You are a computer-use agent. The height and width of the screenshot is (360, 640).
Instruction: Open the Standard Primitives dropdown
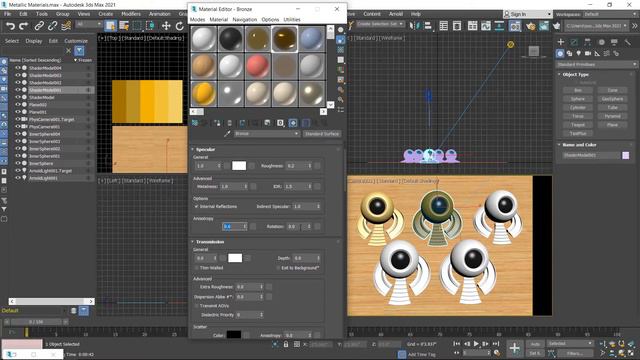click(596, 64)
